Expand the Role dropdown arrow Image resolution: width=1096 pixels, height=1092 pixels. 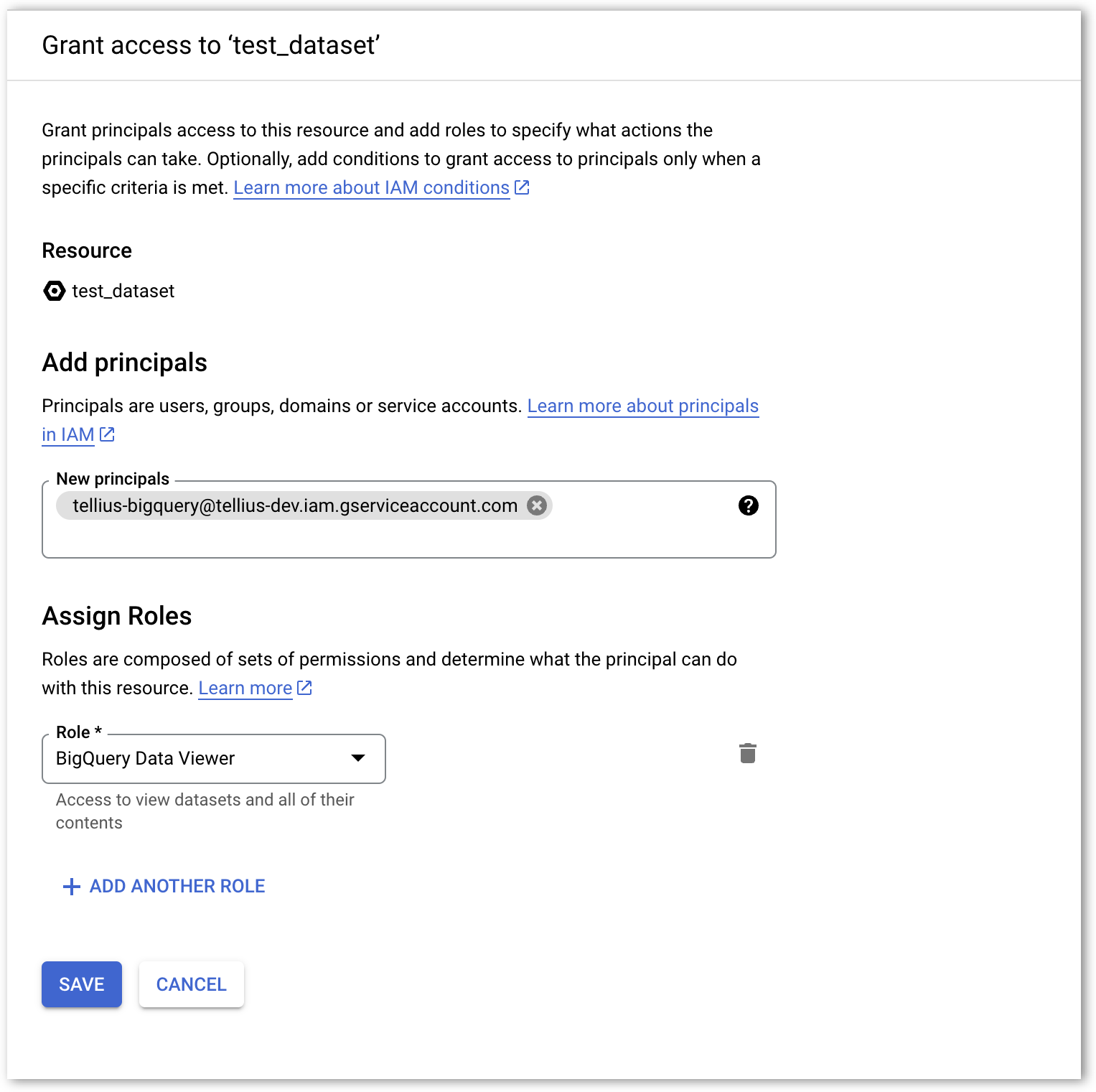click(357, 758)
